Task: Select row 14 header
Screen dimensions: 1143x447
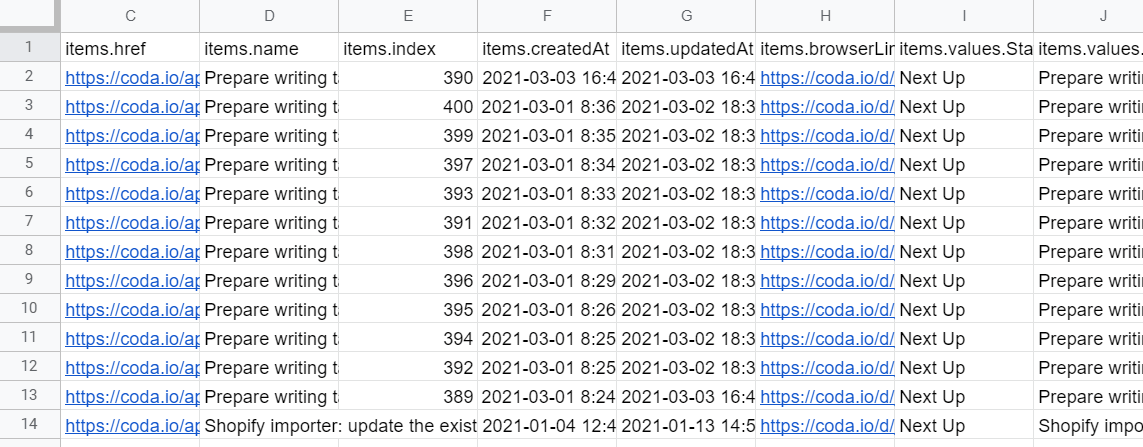Action: [x=29, y=425]
